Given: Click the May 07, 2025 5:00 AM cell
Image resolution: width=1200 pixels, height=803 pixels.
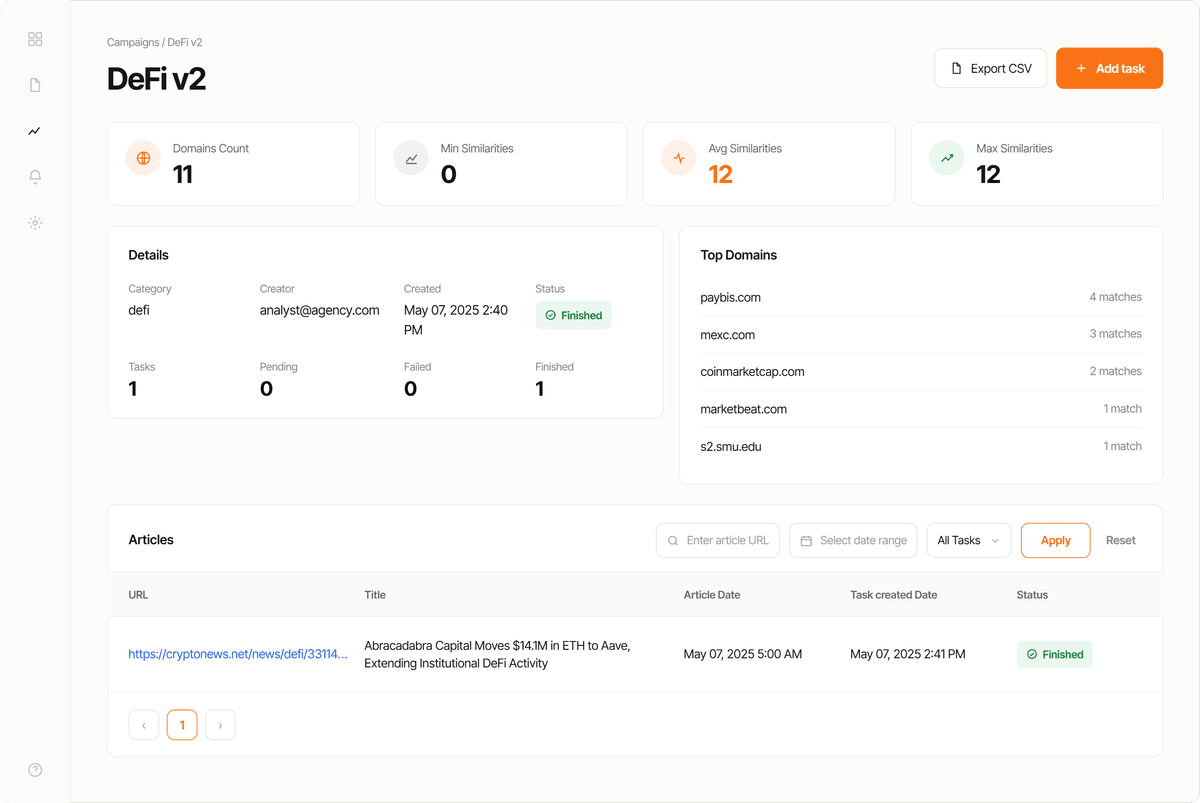Looking at the screenshot, I should [743, 654].
